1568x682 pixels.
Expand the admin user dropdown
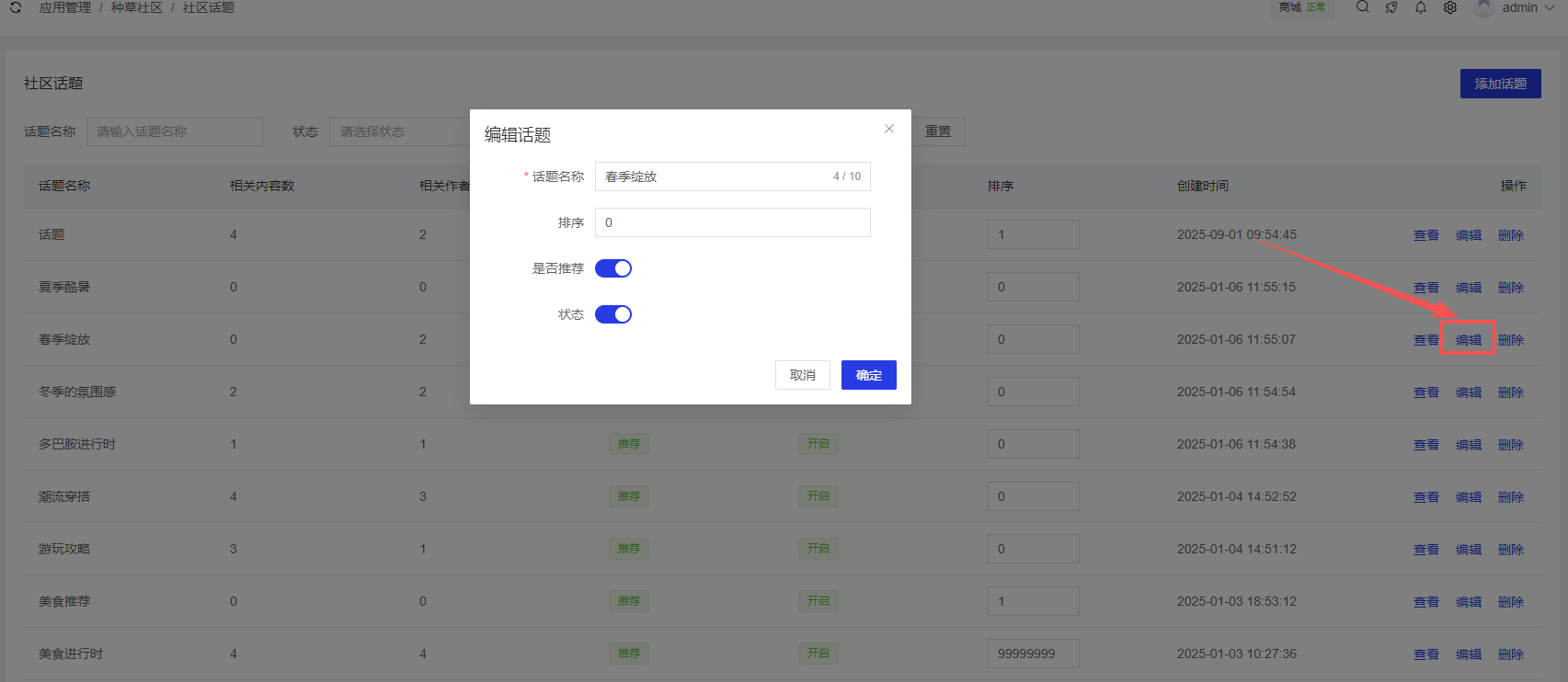point(1550,7)
